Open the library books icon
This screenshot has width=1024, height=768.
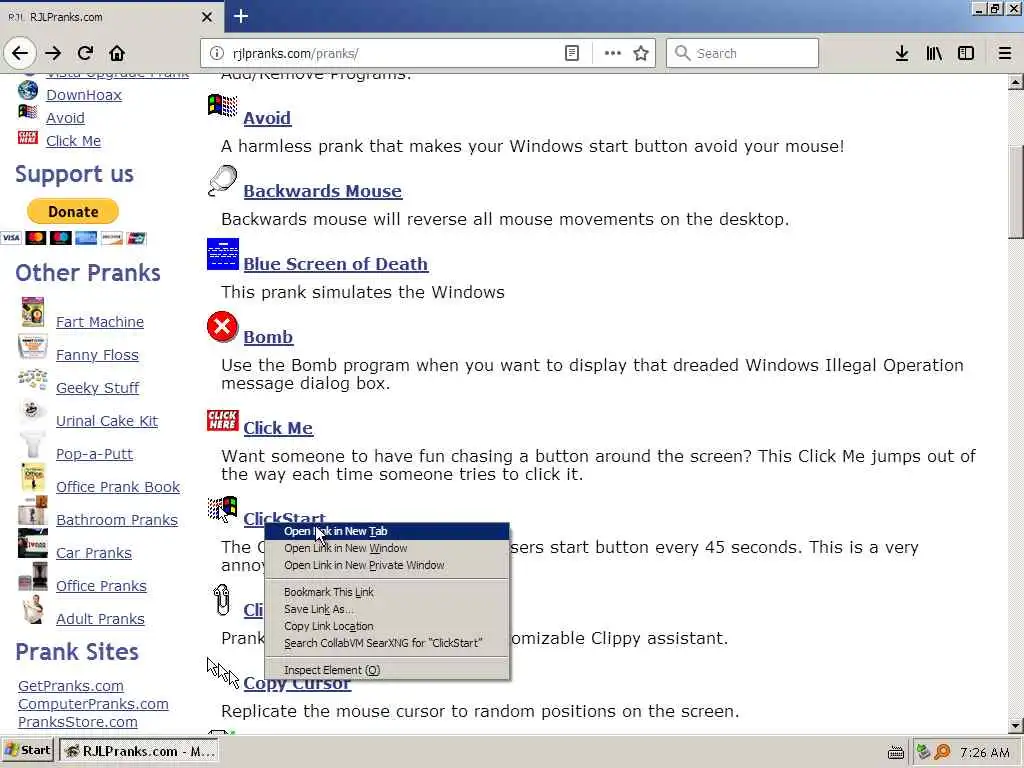934,53
